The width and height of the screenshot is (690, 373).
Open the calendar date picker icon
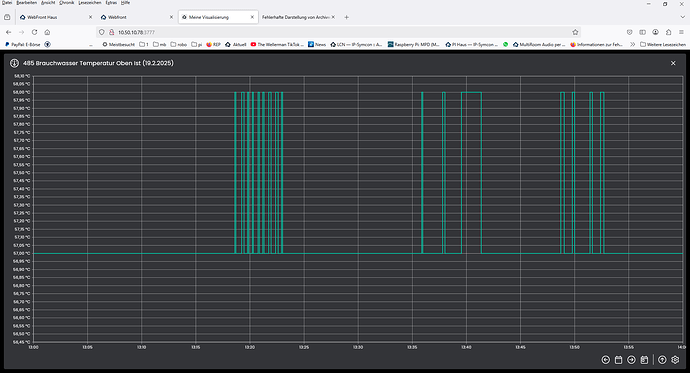pyautogui.click(x=618, y=360)
